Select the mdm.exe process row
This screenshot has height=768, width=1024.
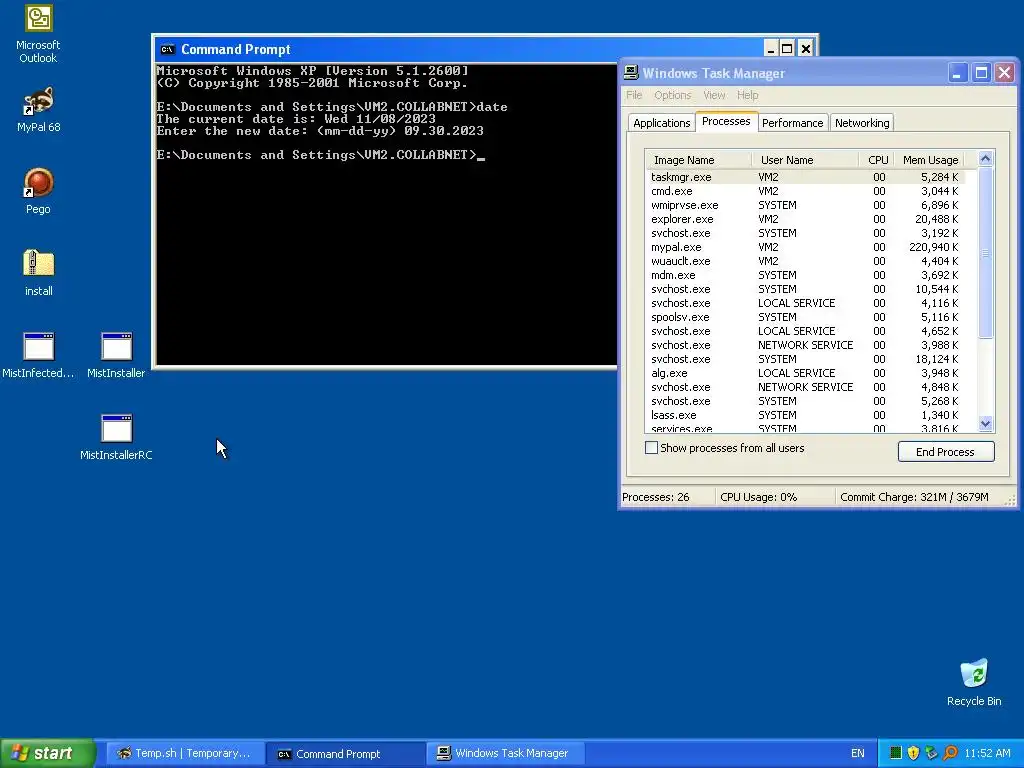tap(805, 275)
